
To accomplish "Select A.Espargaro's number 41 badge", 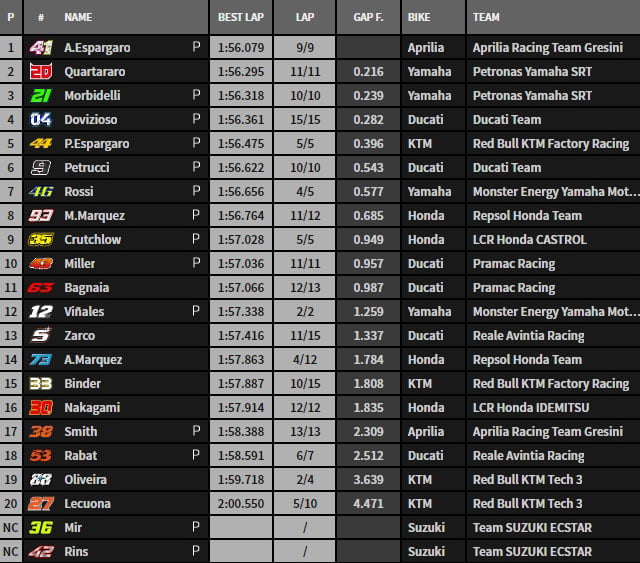I will [41, 48].
